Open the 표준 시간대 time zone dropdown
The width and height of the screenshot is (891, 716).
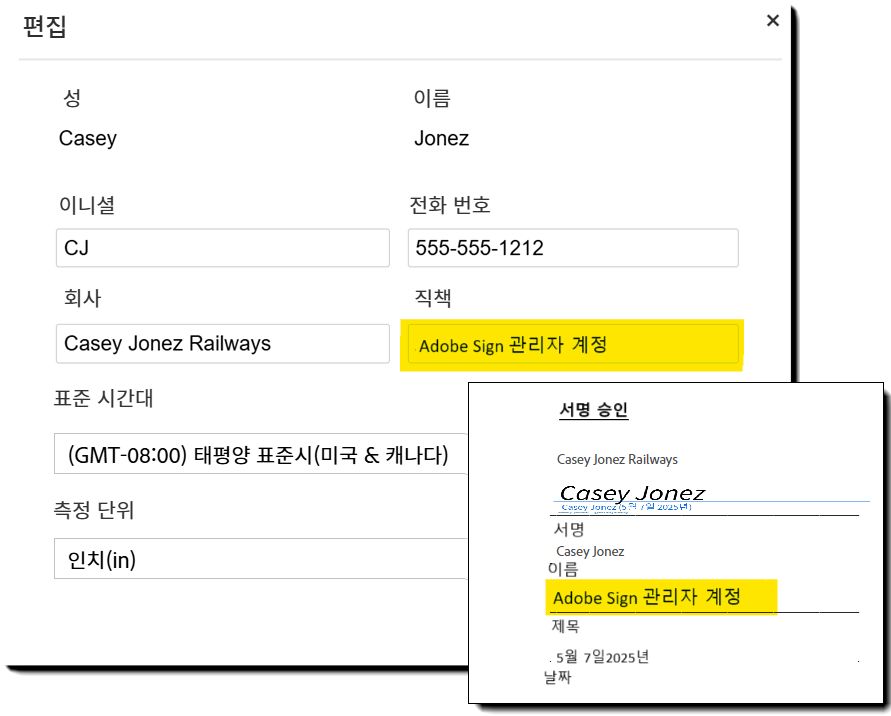260,457
